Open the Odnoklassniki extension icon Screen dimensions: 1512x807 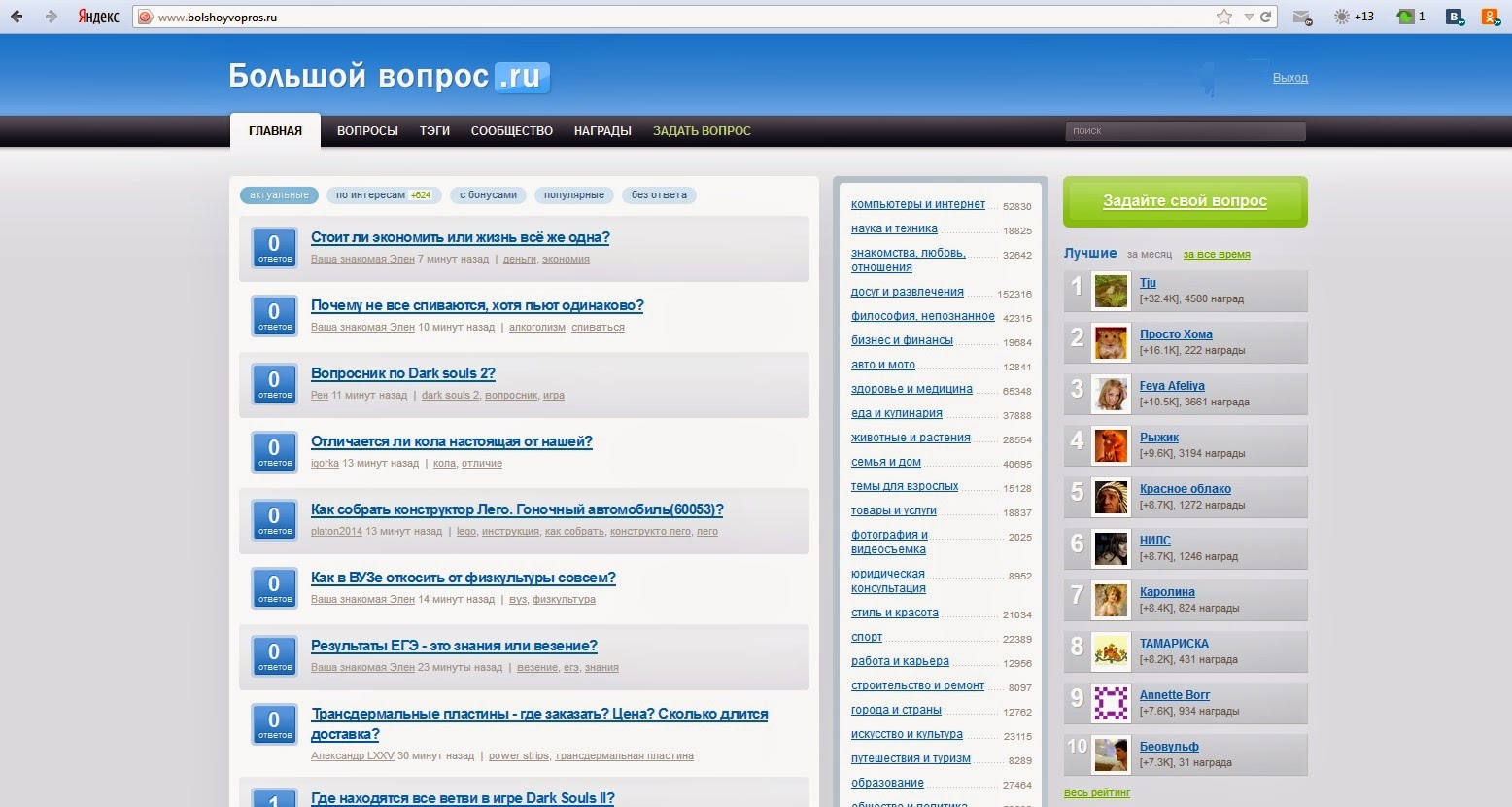[x=1489, y=17]
